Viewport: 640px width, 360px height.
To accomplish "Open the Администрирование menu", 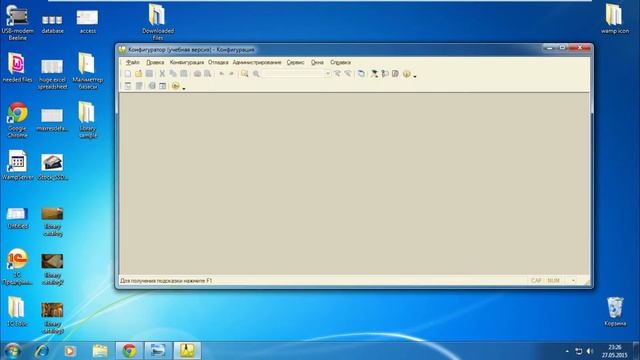I will click(x=257, y=62).
